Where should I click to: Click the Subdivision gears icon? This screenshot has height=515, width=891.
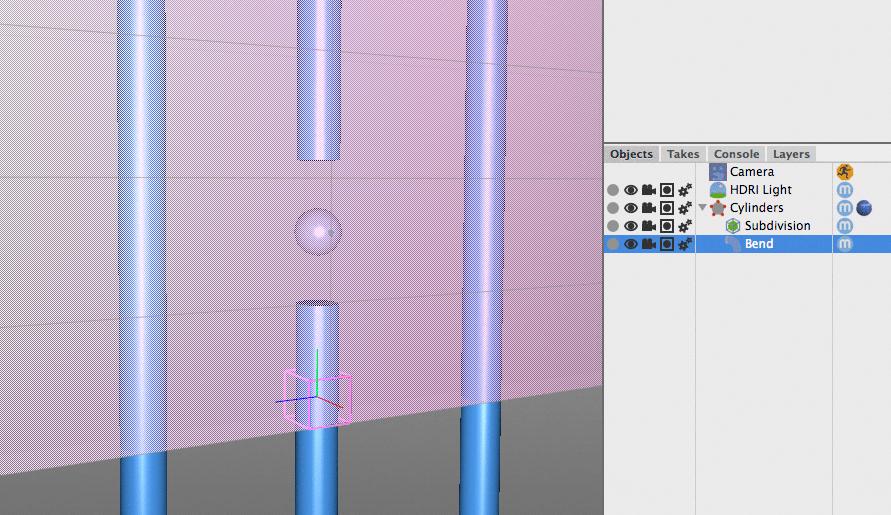pos(685,226)
